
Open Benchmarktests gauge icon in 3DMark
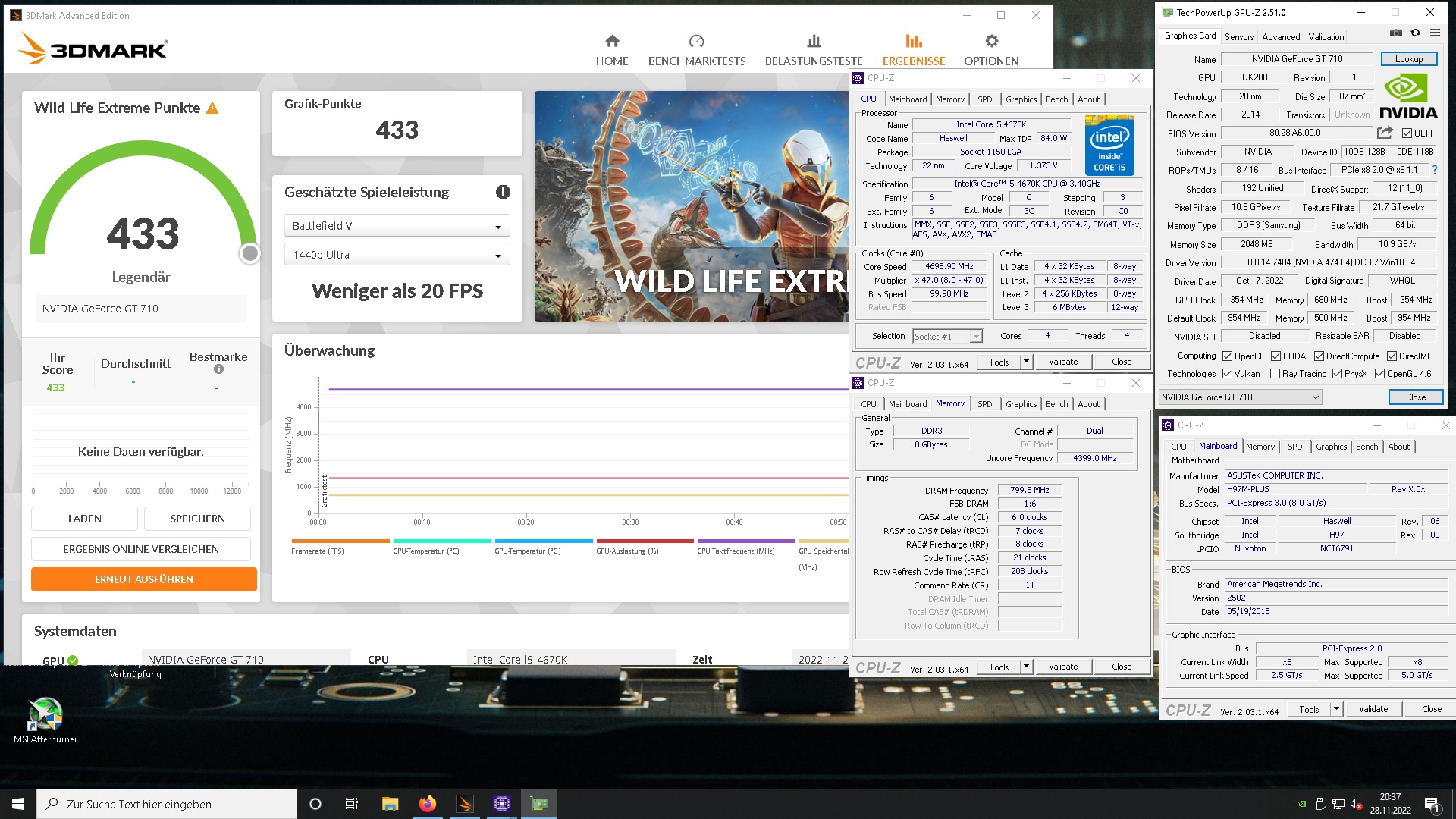pyautogui.click(x=696, y=41)
